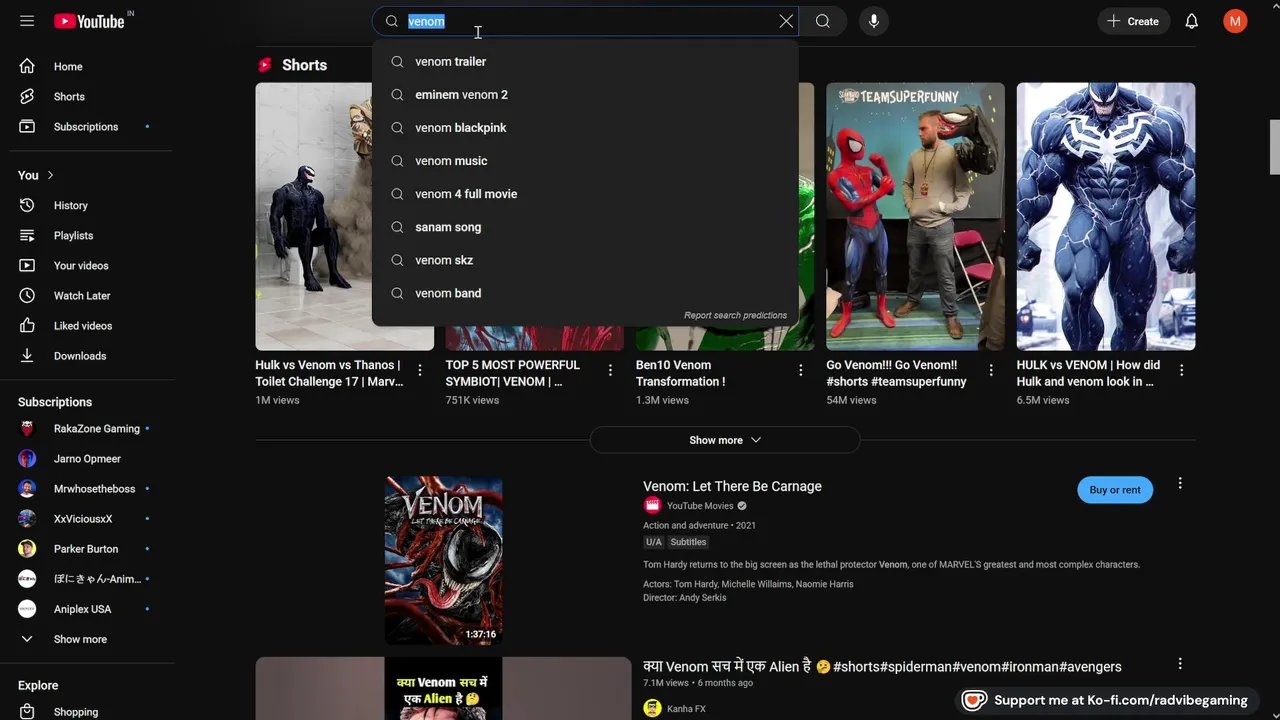This screenshot has width=1280, height=720.
Task: Open the Hindi 'क्या Venom' Alien video title
Action: pos(882,667)
